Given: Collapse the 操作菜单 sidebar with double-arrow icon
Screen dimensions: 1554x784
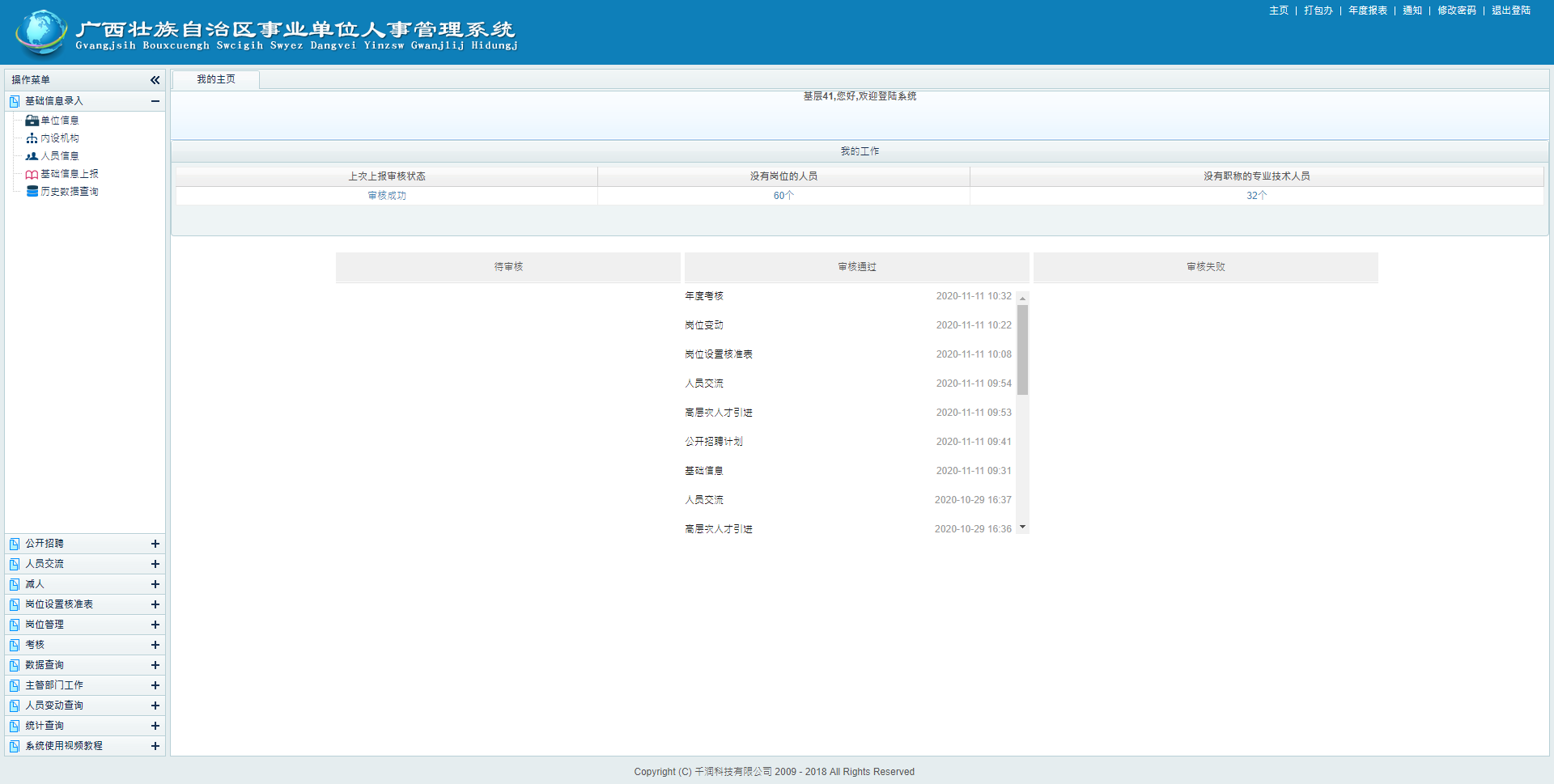Looking at the screenshot, I should pyautogui.click(x=155, y=80).
